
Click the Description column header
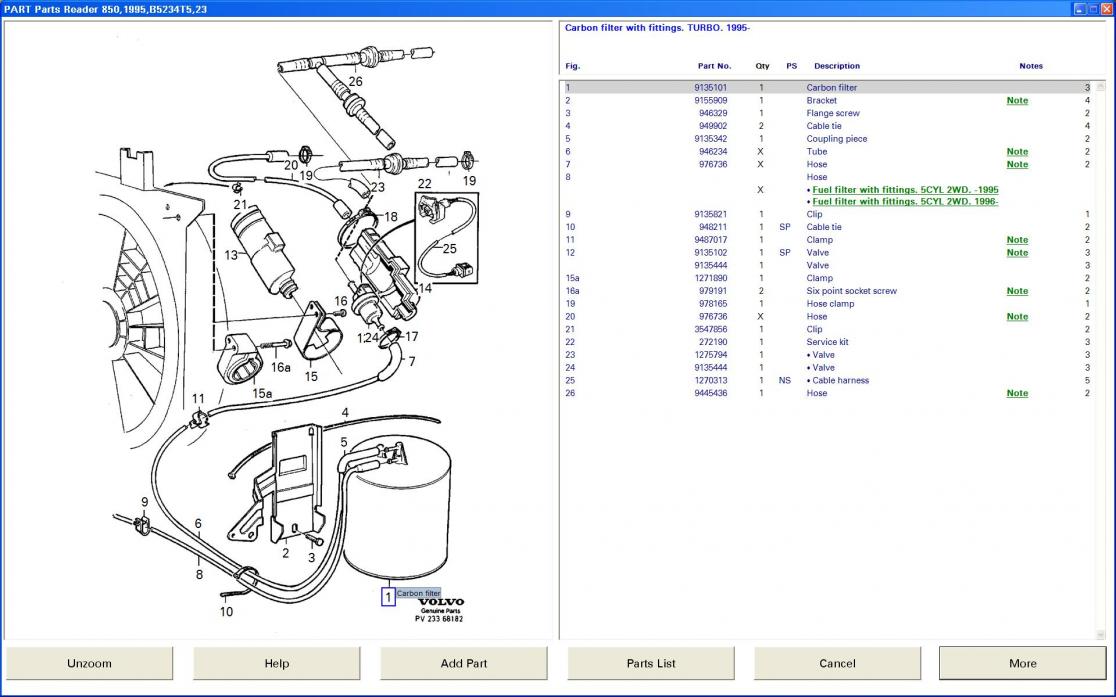[836, 66]
